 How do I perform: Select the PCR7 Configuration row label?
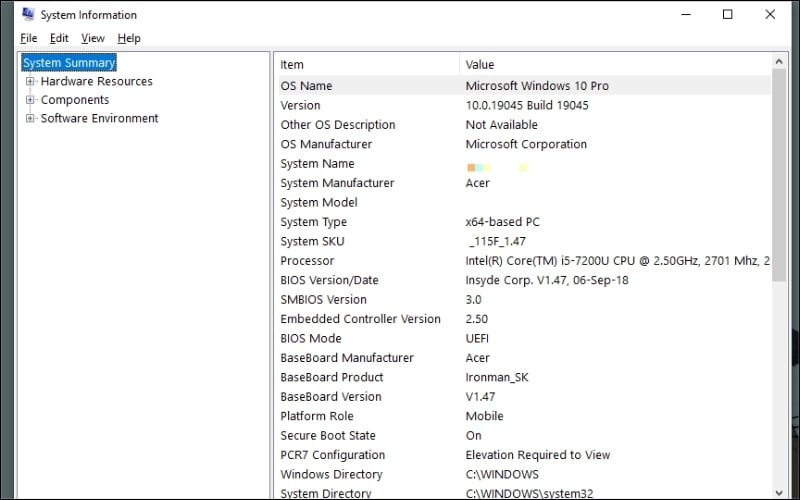tap(333, 455)
